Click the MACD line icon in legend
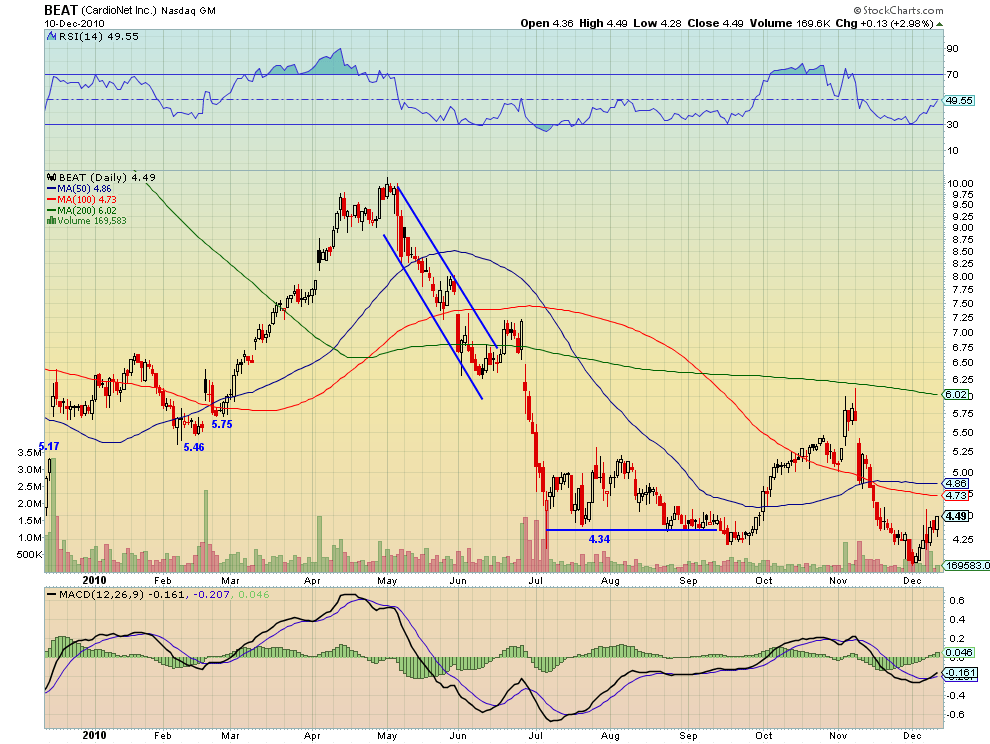This screenshot has width=990, height=744. [x=52, y=594]
